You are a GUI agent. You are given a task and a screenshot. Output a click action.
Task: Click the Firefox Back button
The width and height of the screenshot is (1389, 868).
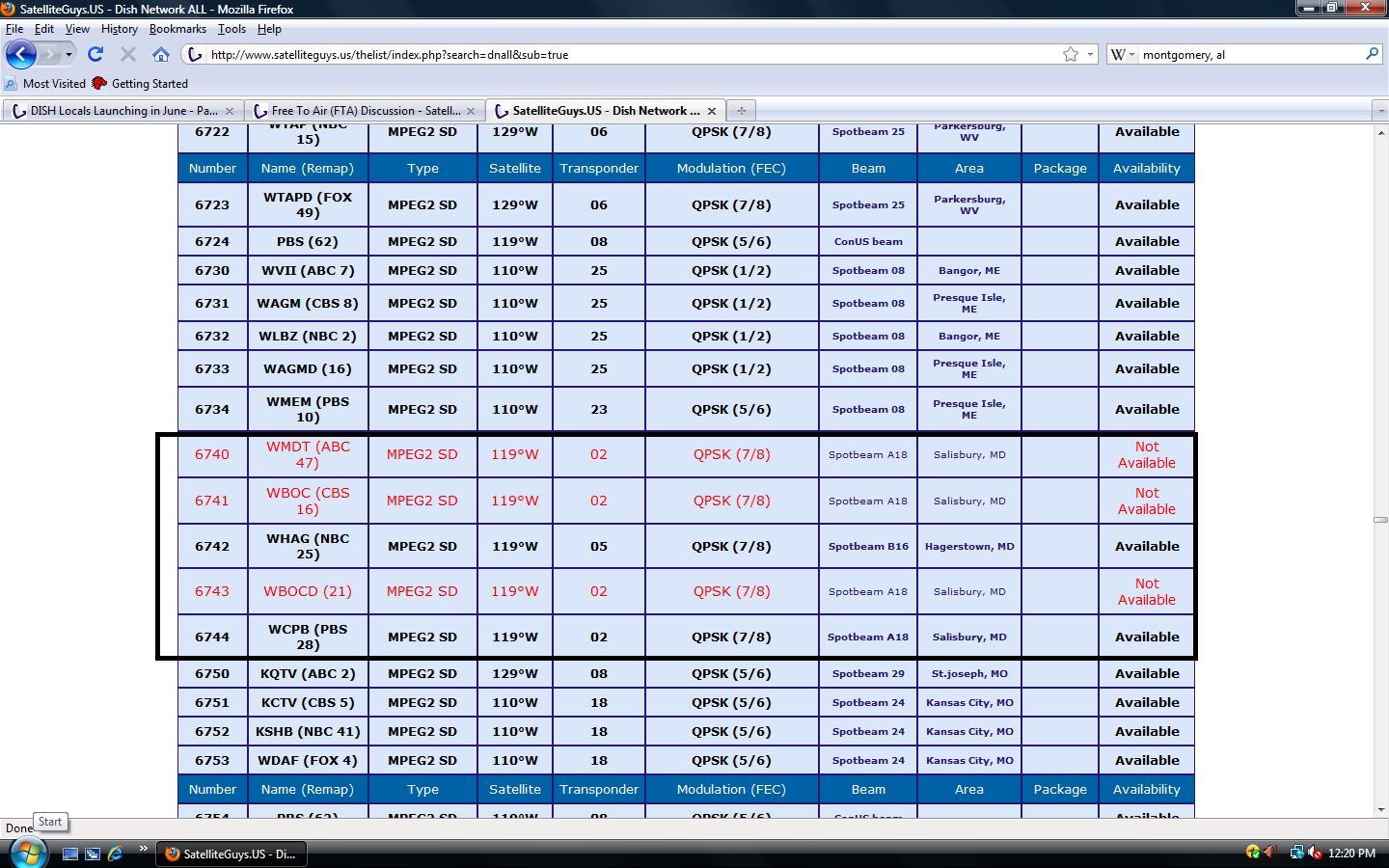20,55
